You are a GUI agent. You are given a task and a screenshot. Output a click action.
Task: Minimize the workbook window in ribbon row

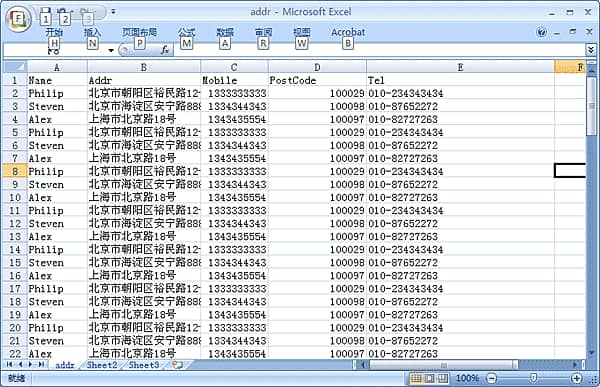pyautogui.click(x=557, y=33)
